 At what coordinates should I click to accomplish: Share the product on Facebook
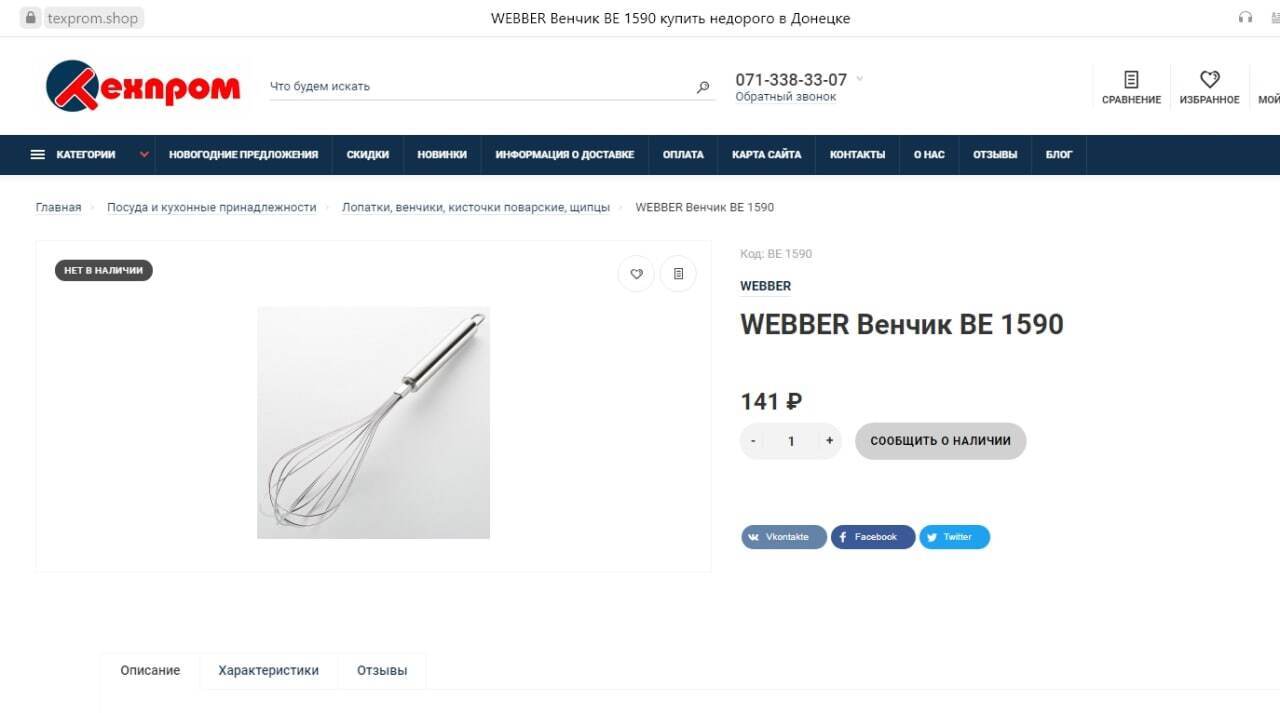point(873,537)
